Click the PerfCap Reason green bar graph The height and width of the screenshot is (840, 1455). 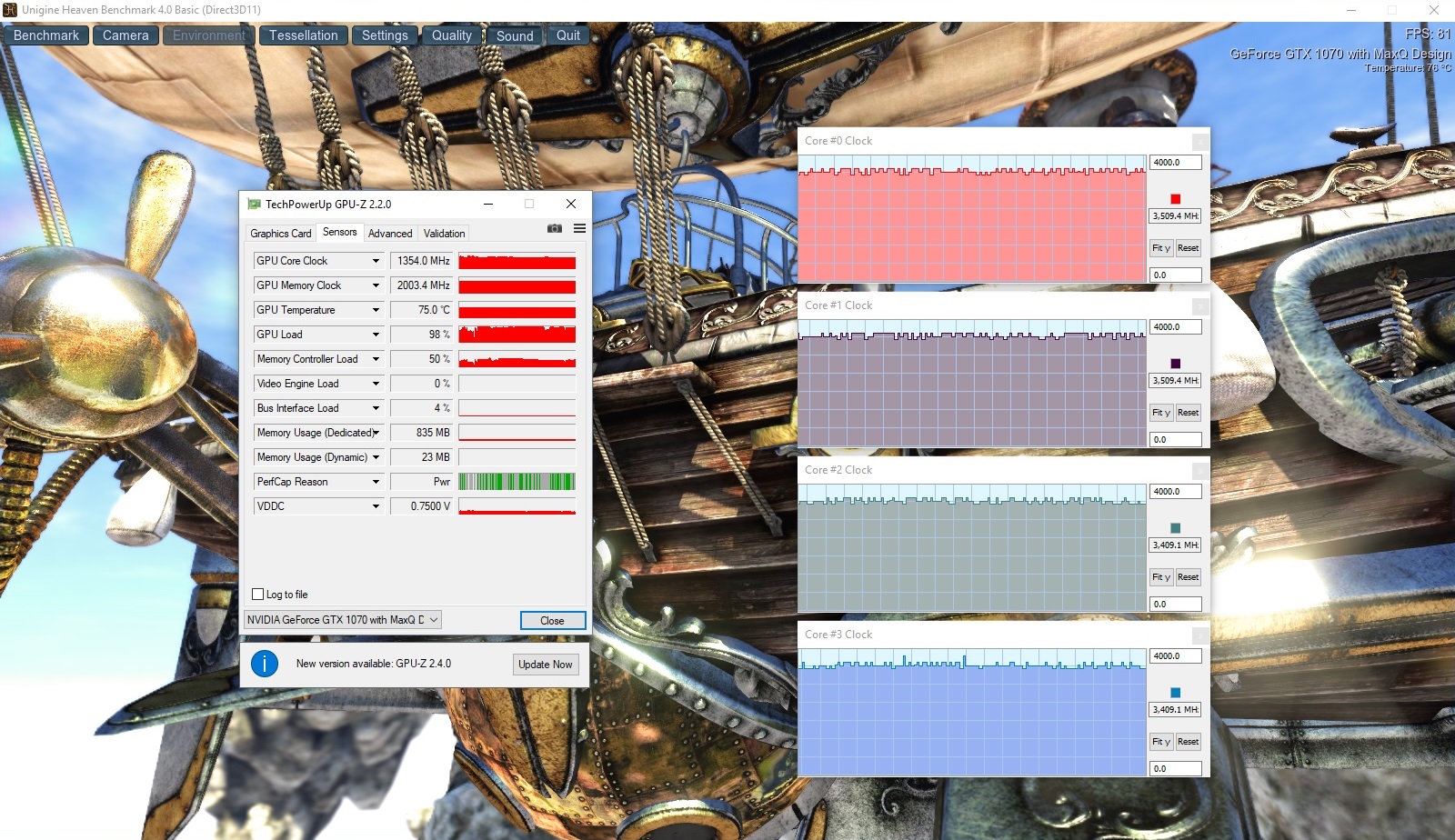pos(517,482)
